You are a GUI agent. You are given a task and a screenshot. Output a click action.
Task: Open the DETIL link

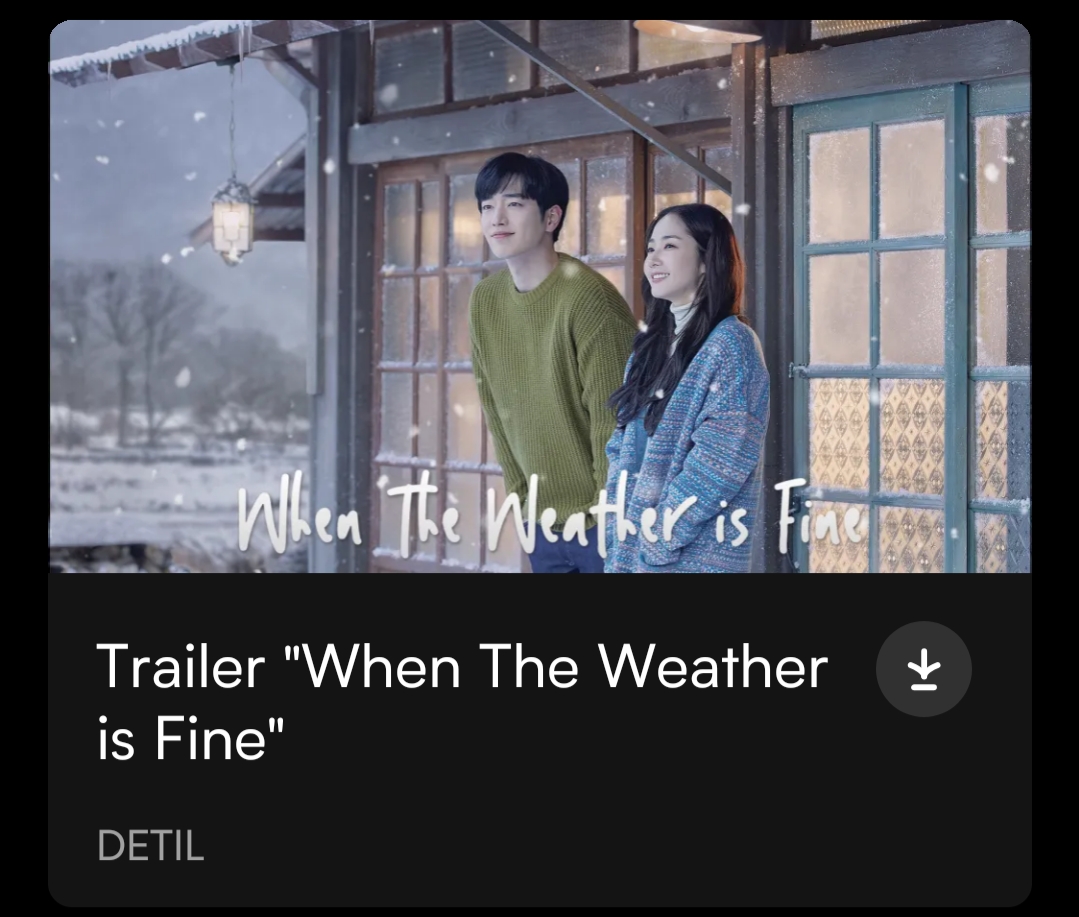pyautogui.click(x=151, y=845)
